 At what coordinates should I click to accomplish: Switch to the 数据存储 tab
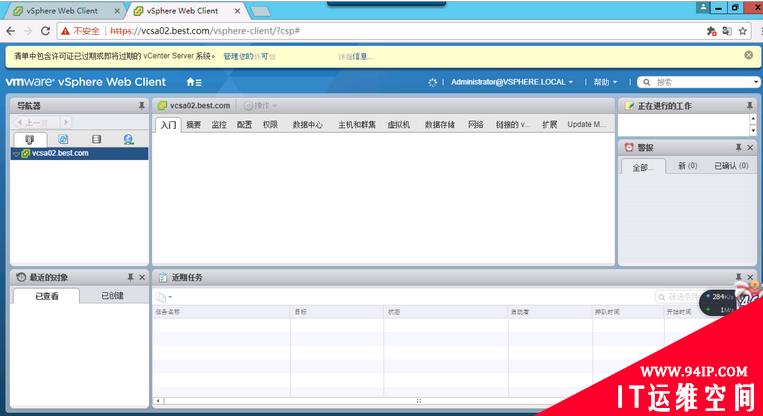tap(440, 125)
